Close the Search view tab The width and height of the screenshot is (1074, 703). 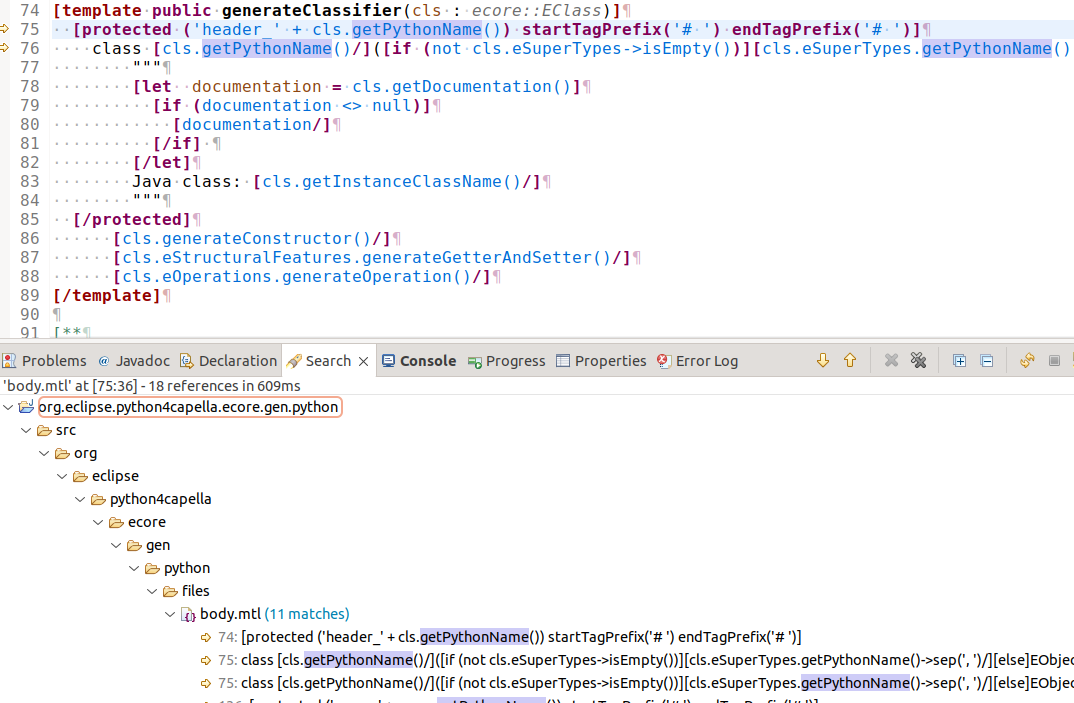coord(364,361)
